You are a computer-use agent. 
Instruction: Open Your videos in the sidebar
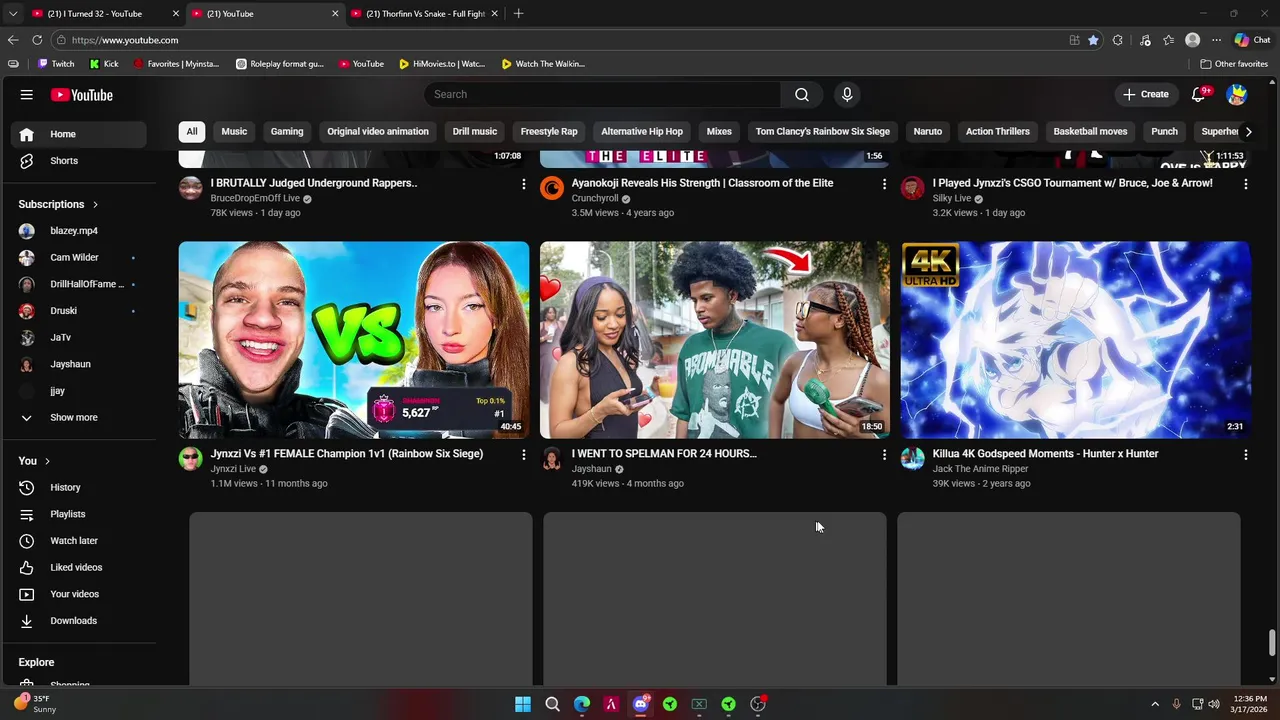(79, 594)
